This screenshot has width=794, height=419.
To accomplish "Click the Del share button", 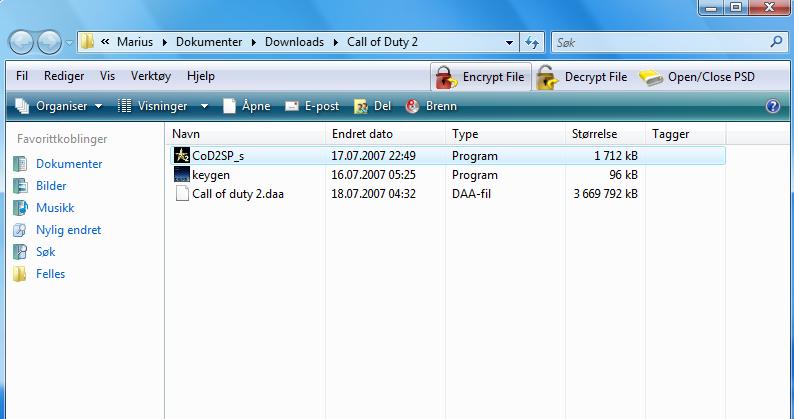I will (x=372, y=106).
